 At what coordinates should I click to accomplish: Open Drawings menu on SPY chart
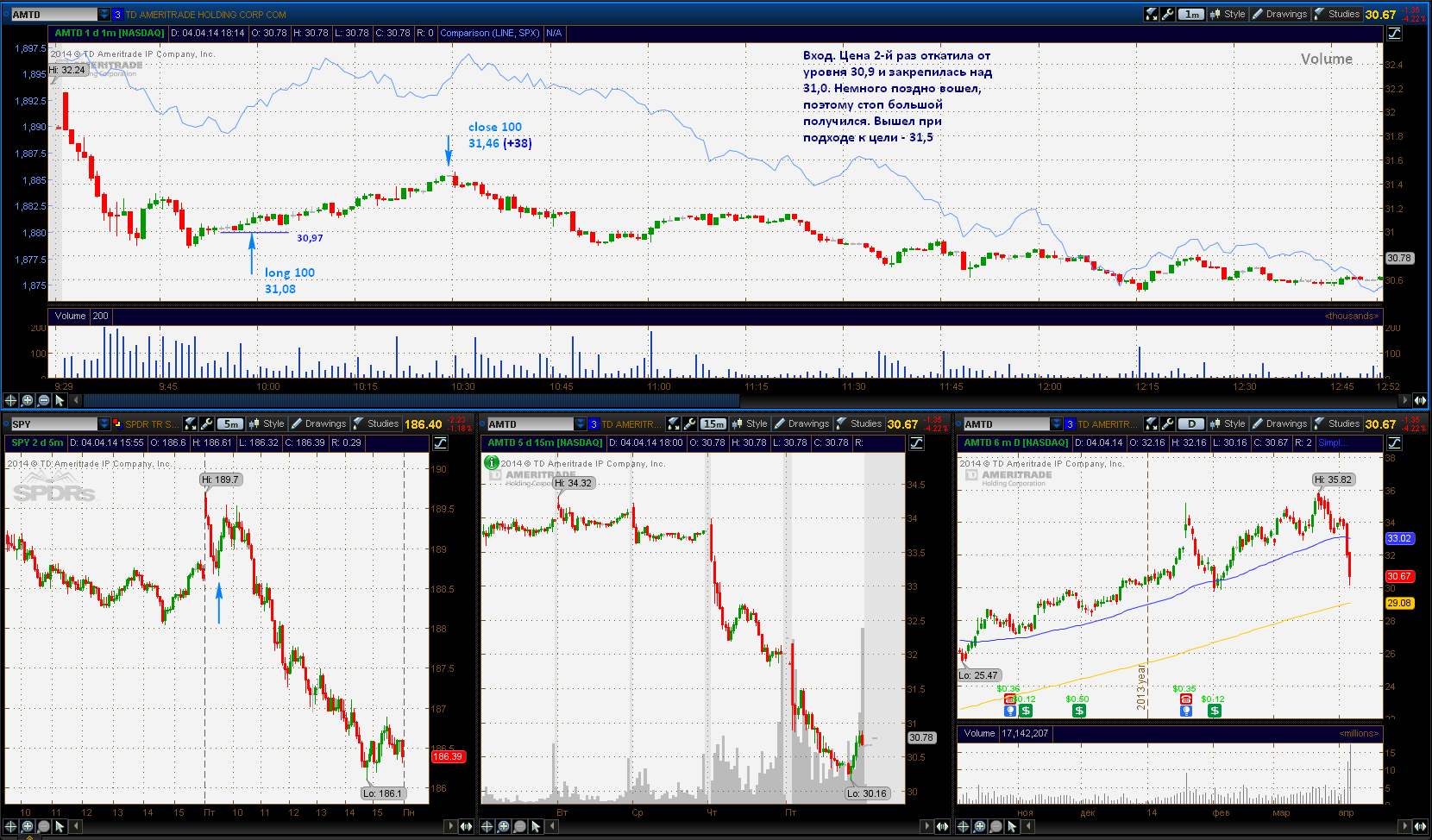click(x=318, y=423)
